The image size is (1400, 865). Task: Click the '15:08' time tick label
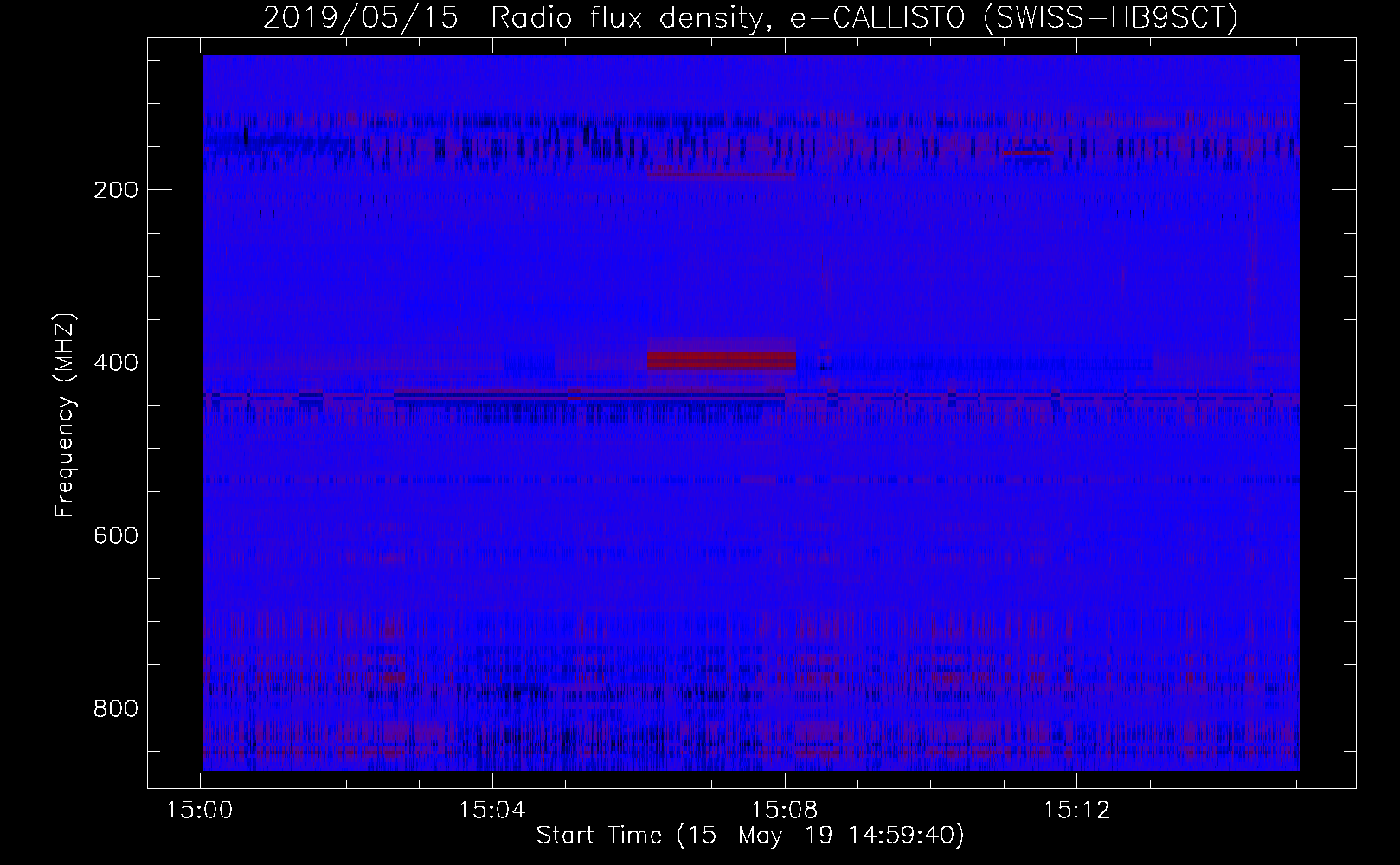(785, 811)
